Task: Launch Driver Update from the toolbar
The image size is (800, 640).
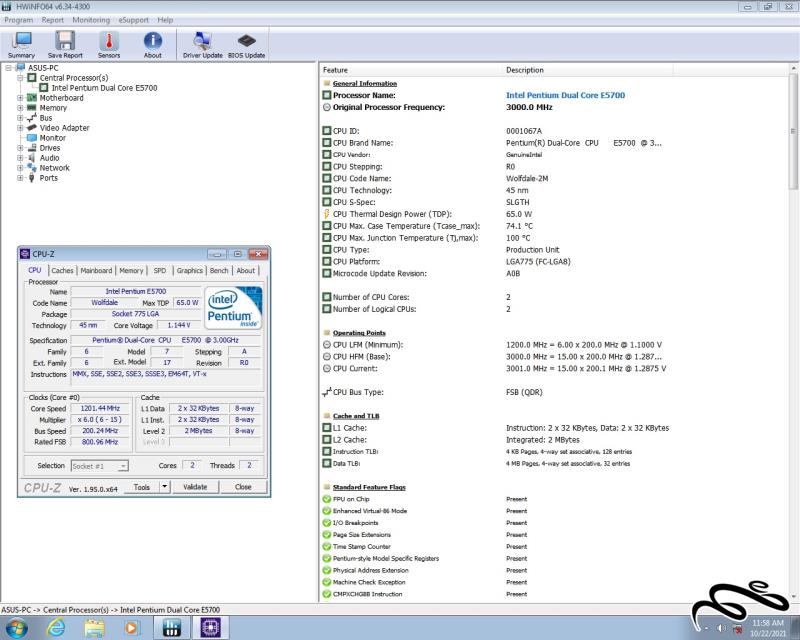Action: (x=203, y=44)
